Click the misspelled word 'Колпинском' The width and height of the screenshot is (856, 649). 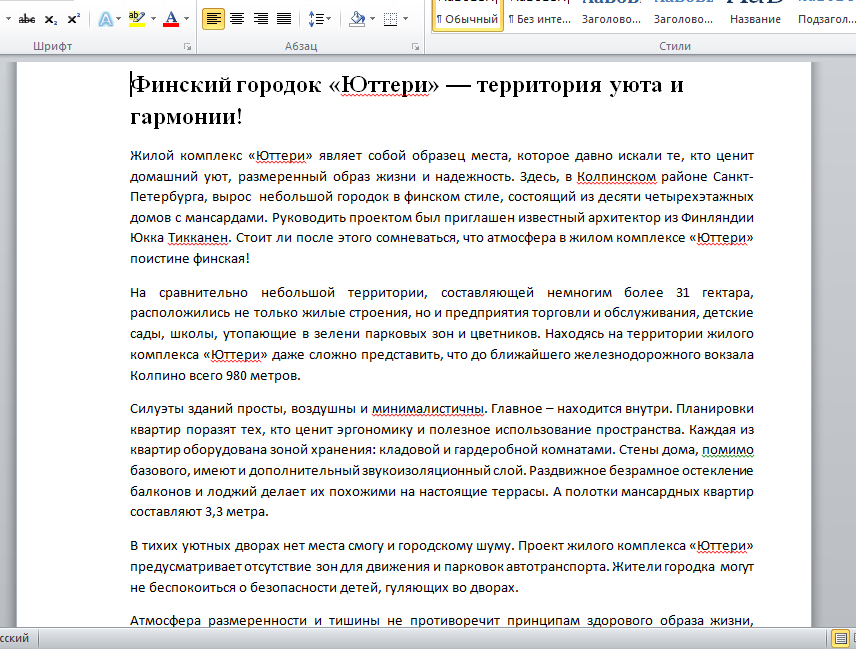tap(616, 176)
